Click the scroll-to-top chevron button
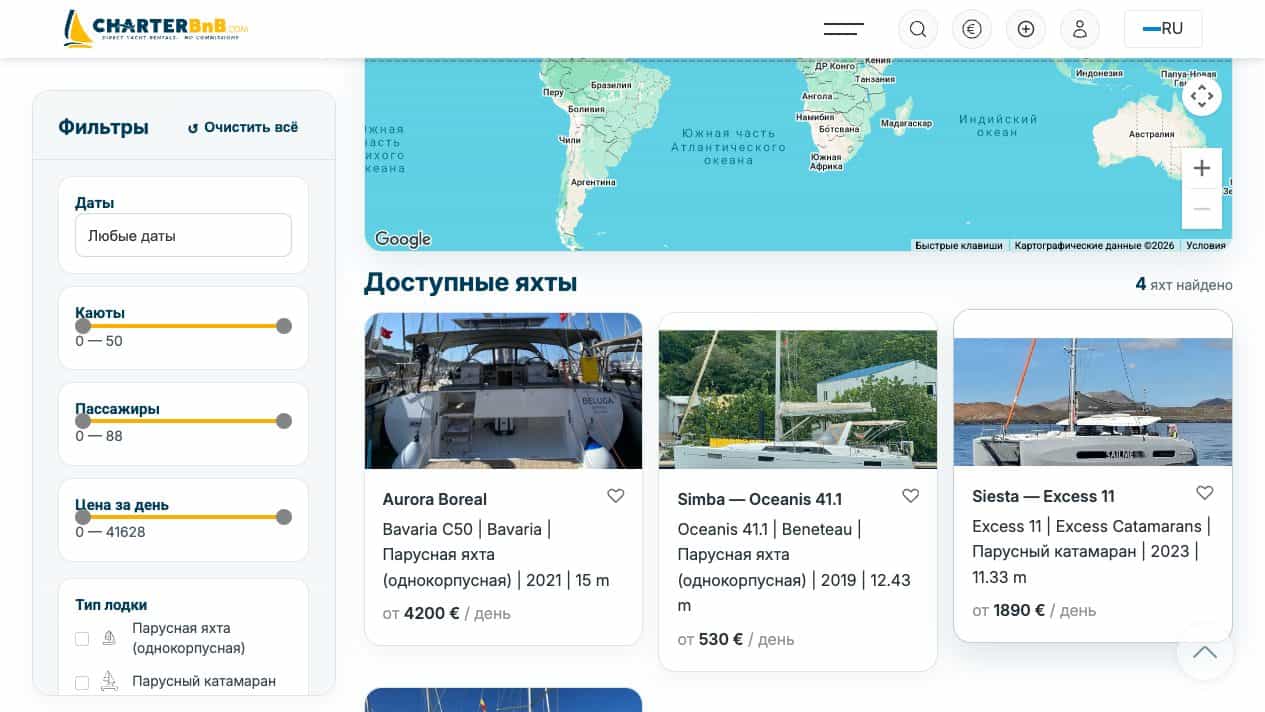 pyautogui.click(x=1205, y=652)
